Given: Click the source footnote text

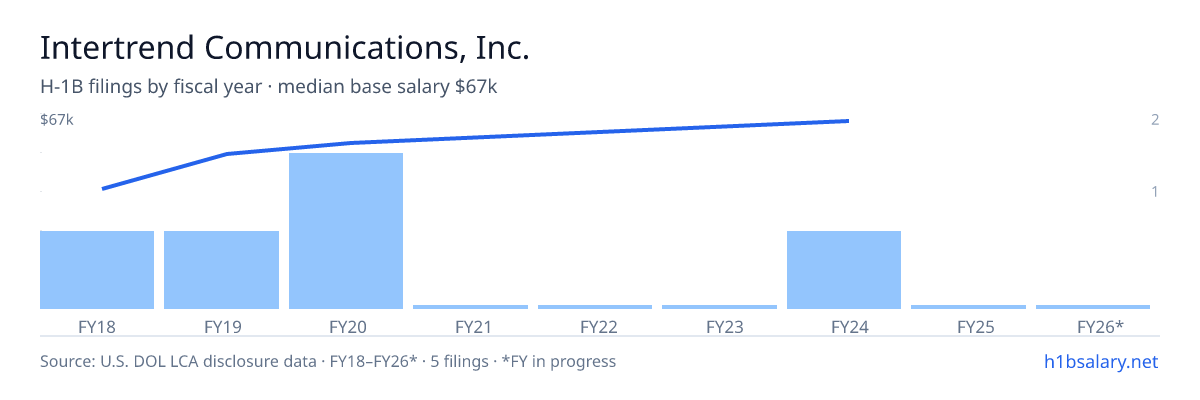Looking at the screenshot, I should (x=328, y=361).
